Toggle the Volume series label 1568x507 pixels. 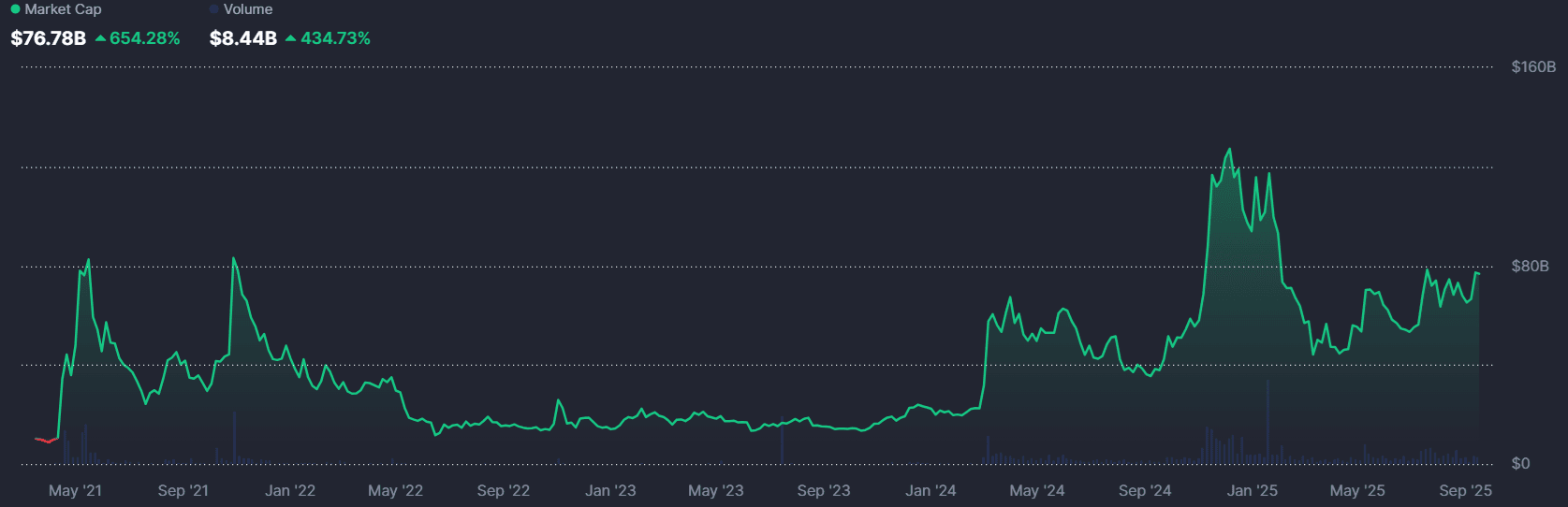point(248,9)
